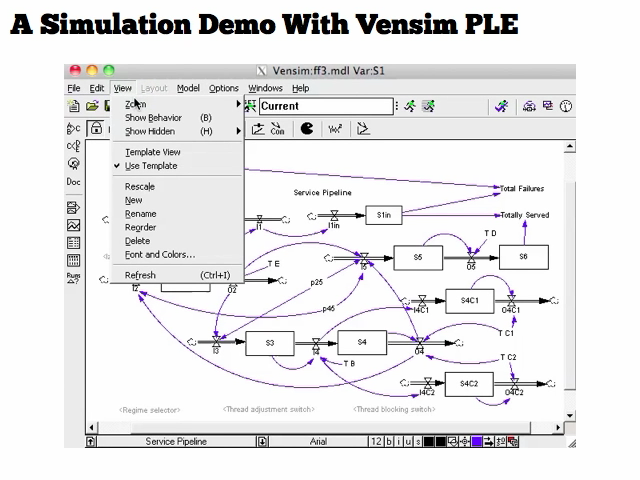
Task: Choose Rename in View menu
Action: click(178, 214)
